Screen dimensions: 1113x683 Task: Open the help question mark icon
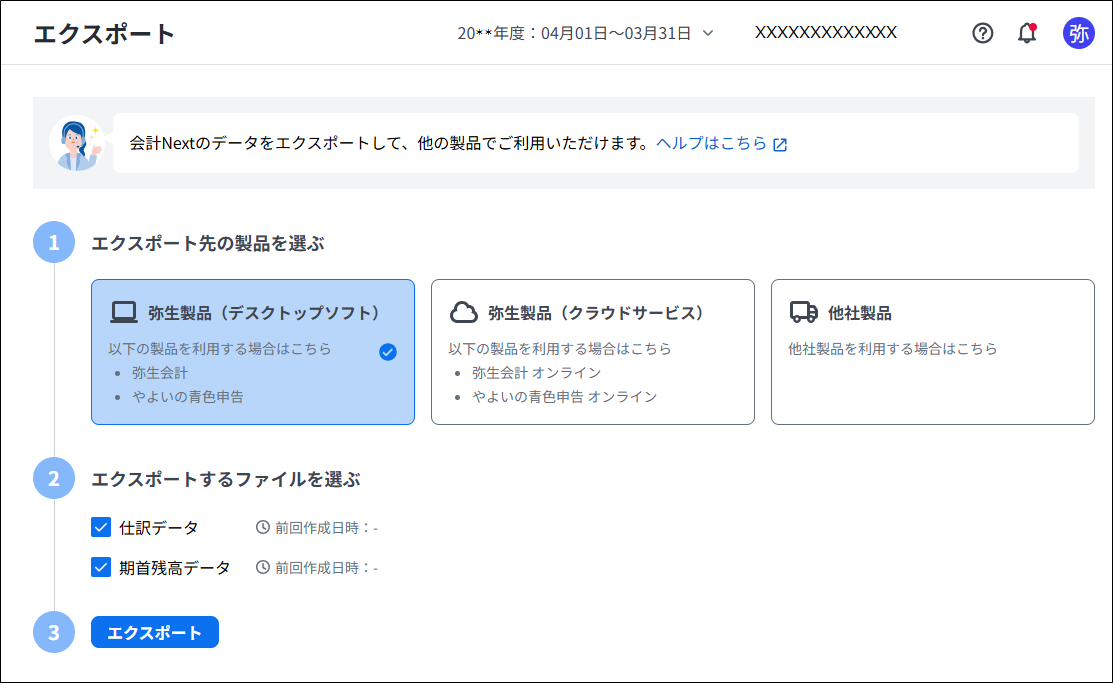[x=982, y=33]
